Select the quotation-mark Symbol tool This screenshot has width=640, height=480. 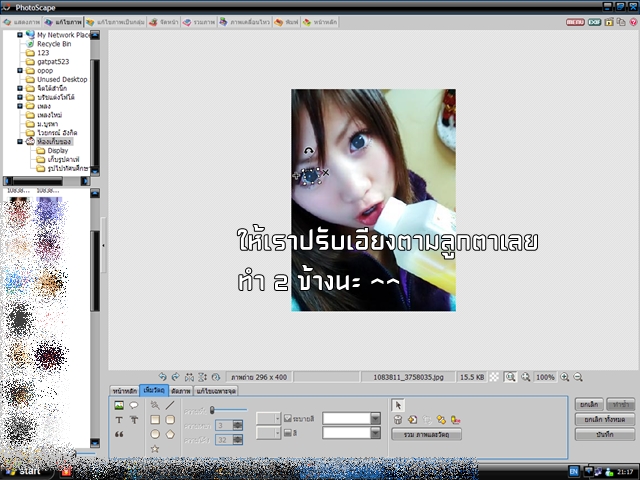tap(119, 434)
